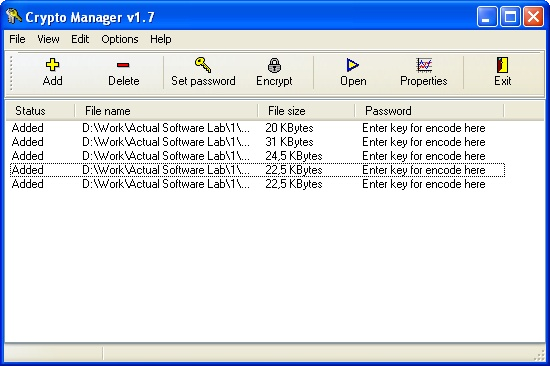
Task: Click the password cell in the 24,5 KBytes row
Action: [424, 156]
